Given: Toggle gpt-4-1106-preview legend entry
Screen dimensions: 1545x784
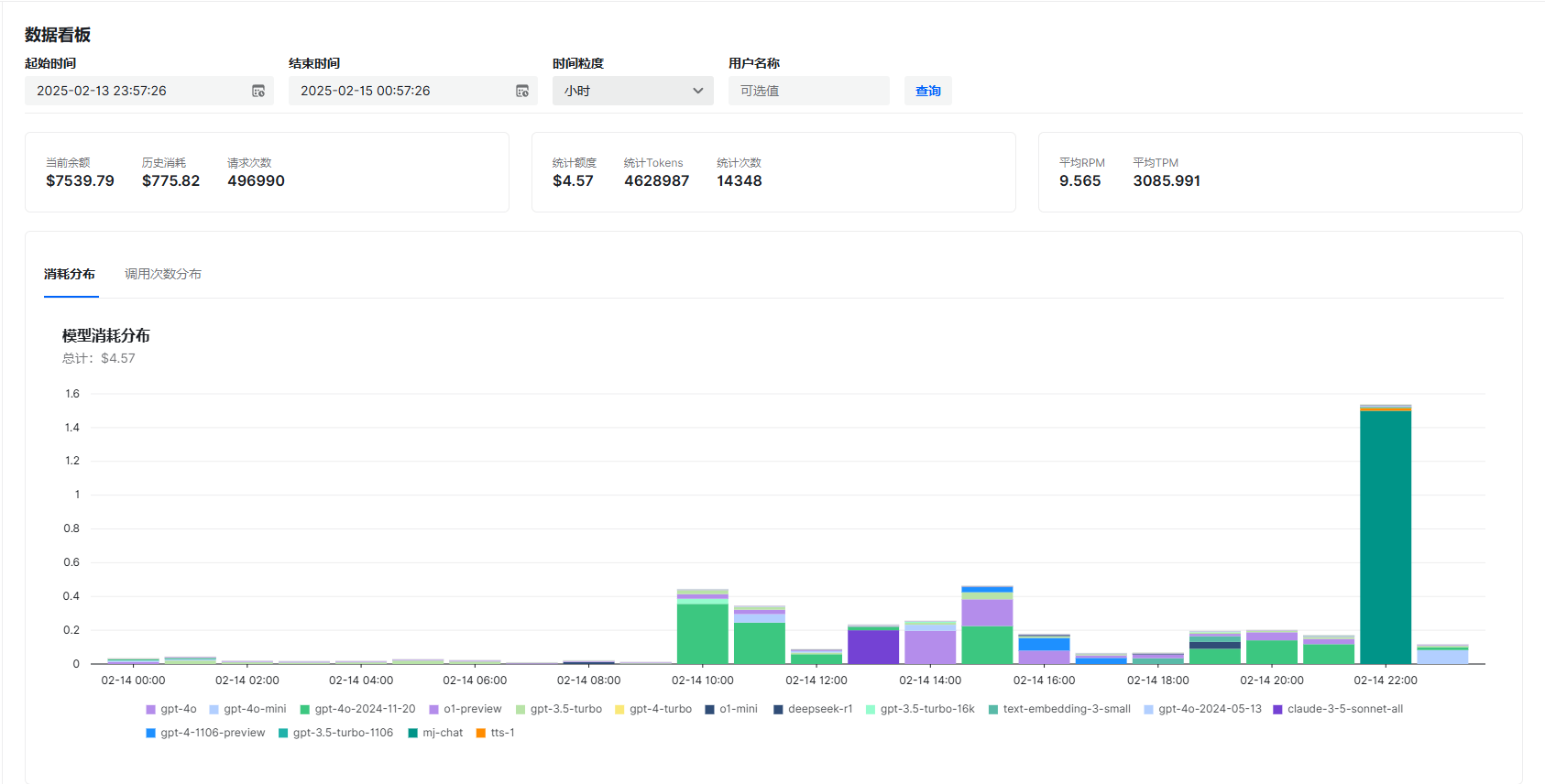Looking at the screenshot, I should [205, 733].
